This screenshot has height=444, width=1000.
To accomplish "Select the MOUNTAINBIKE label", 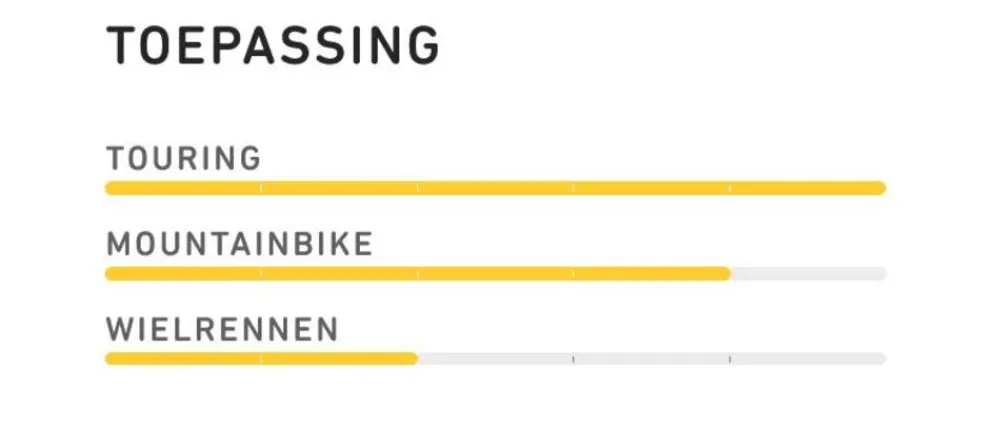I will [x=239, y=244].
